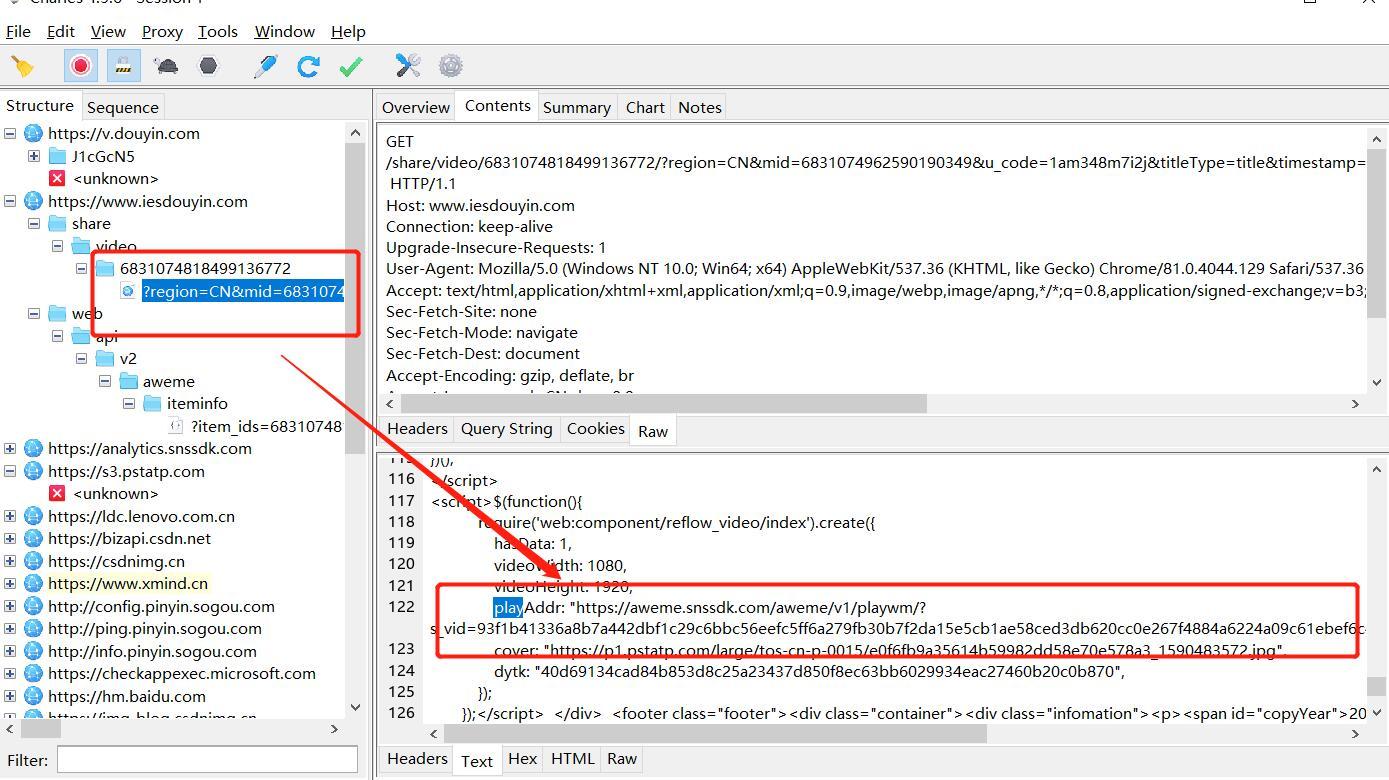
Task: Click the request pane horizontal scrollbar
Action: (664, 403)
